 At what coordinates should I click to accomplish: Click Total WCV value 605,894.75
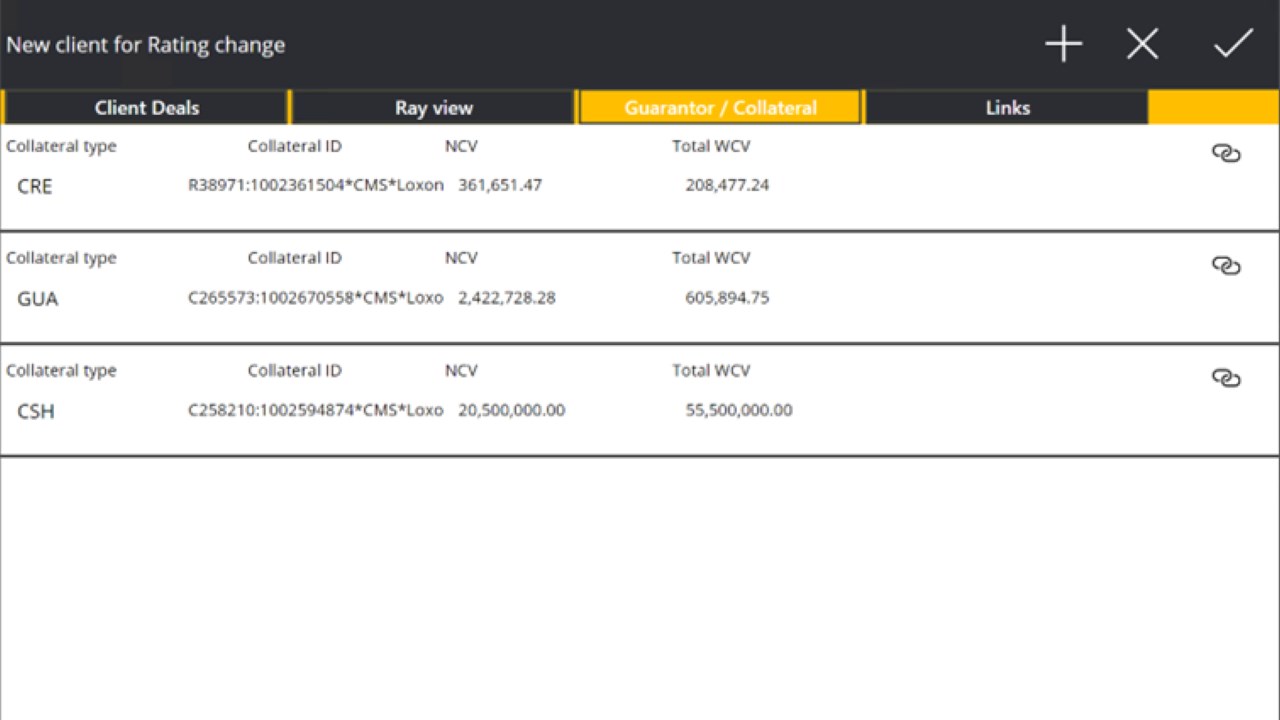(x=727, y=297)
